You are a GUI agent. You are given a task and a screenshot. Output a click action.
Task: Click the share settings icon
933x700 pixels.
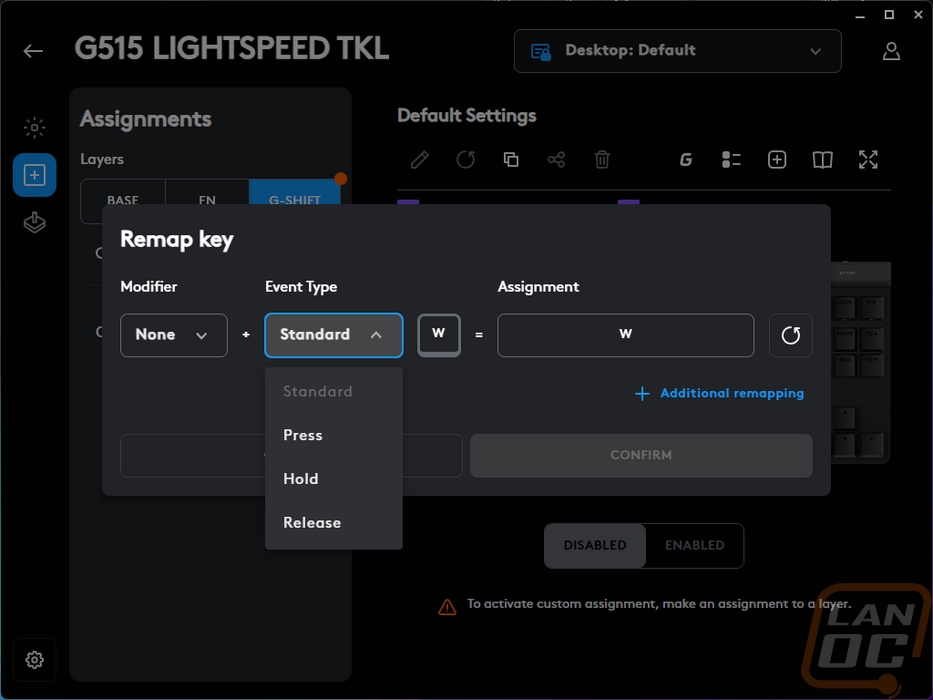[556, 160]
